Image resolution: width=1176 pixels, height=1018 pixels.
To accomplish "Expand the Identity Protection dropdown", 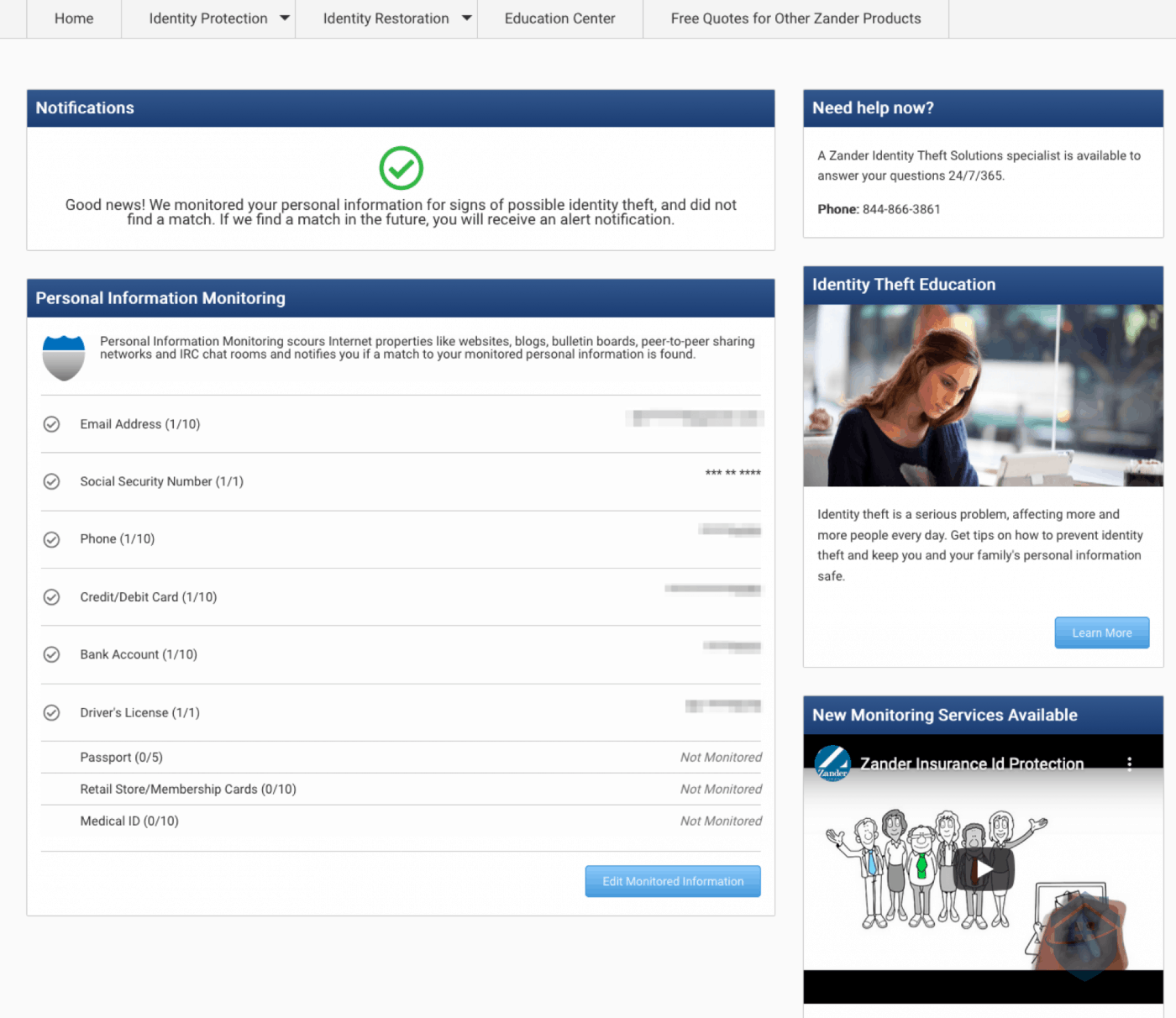I will 208,18.
